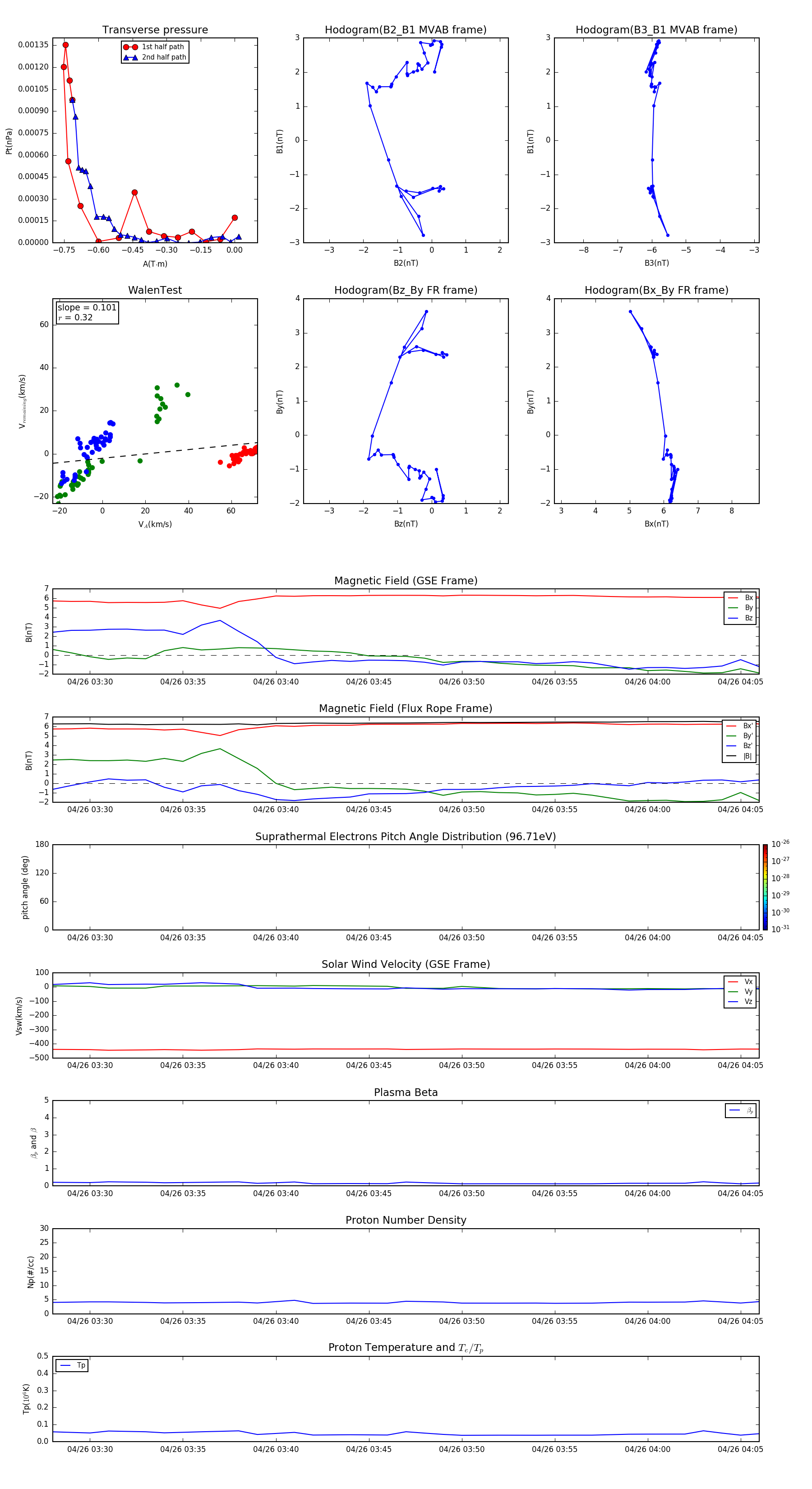Viewport: 812px width, 1489px height.
Task: Click the "Hodogram(Bx_By FR frame)" title
Action: click(x=656, y=290)
